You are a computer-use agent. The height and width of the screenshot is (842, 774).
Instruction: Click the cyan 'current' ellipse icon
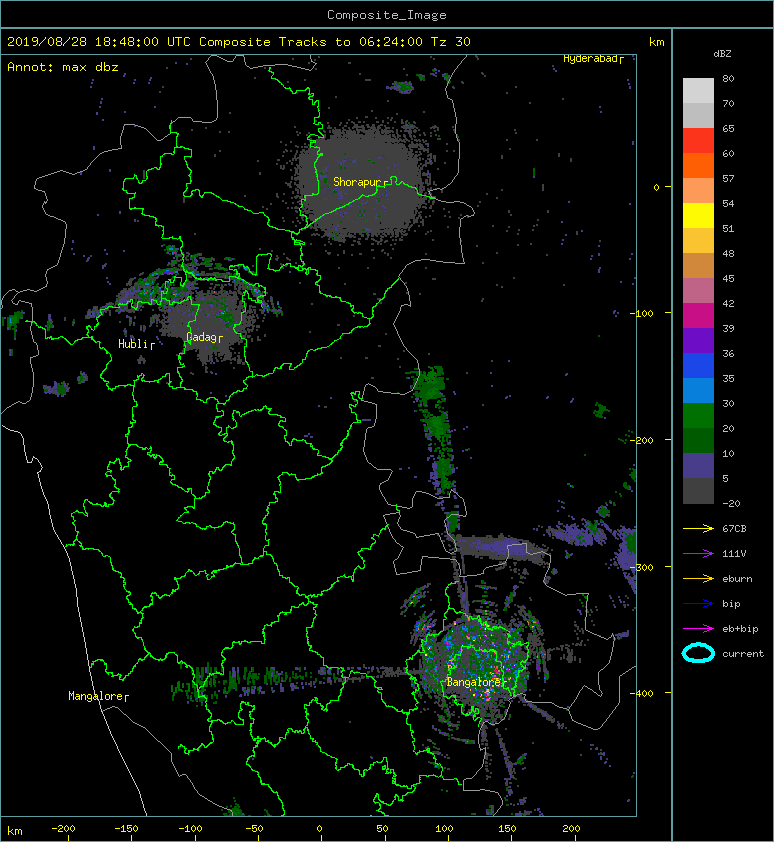(x=698, y=654)
